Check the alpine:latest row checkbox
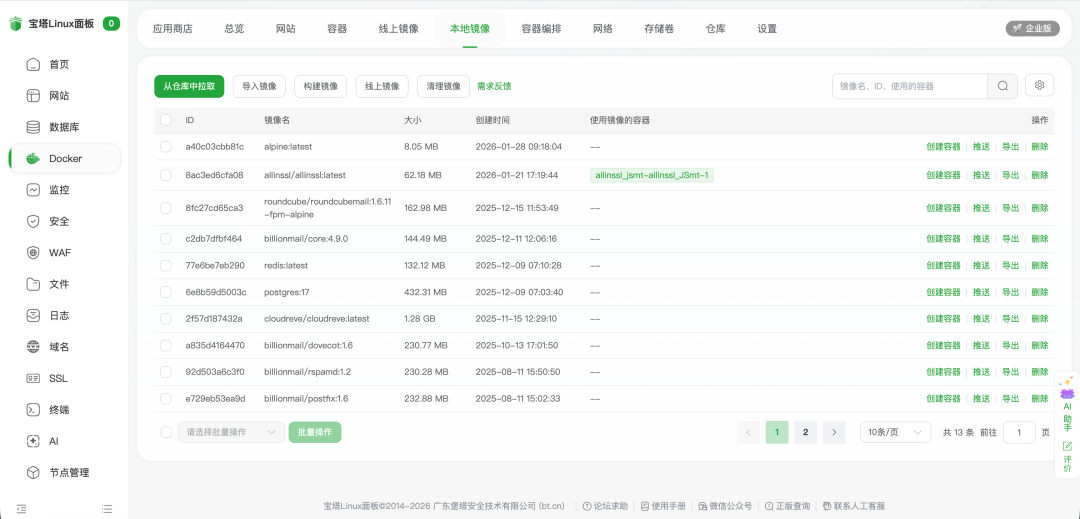 [x=165, y=147]
